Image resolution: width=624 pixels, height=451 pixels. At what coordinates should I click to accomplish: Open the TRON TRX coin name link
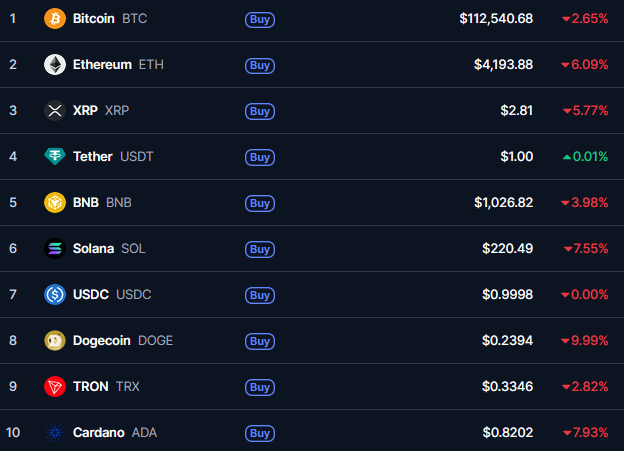[x=106, y=387]
